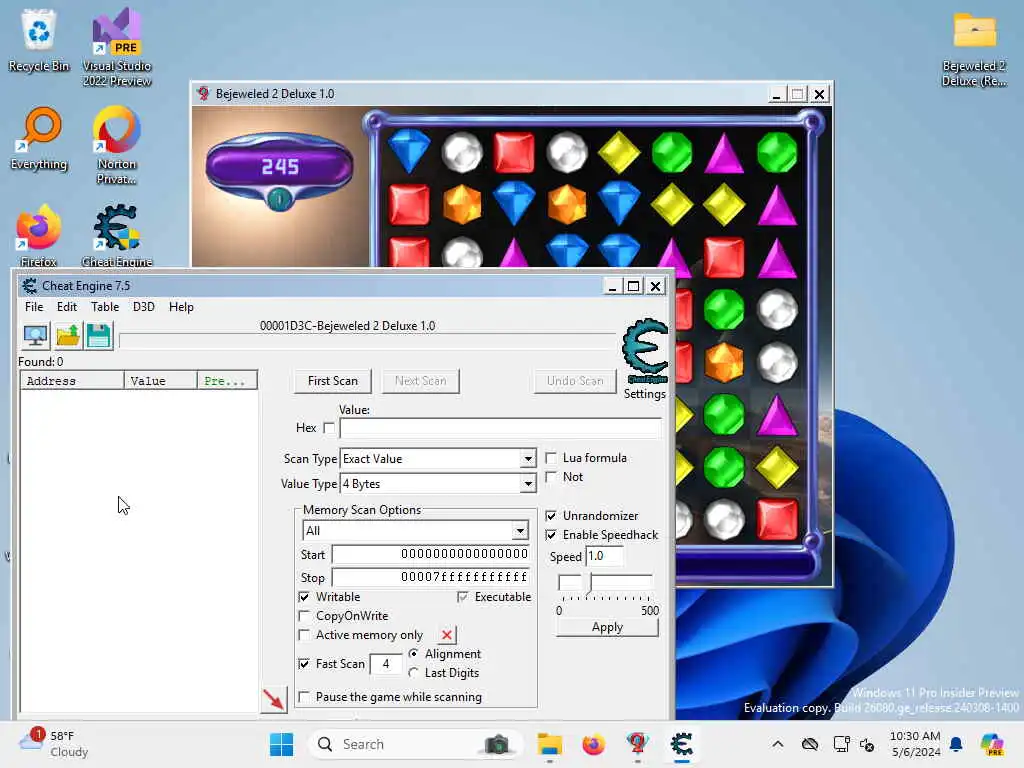The height and width of the screenshot is (768, 1024).
Task: Click the Fast Scan alignment number field
Action: click(x=386, y=664)
